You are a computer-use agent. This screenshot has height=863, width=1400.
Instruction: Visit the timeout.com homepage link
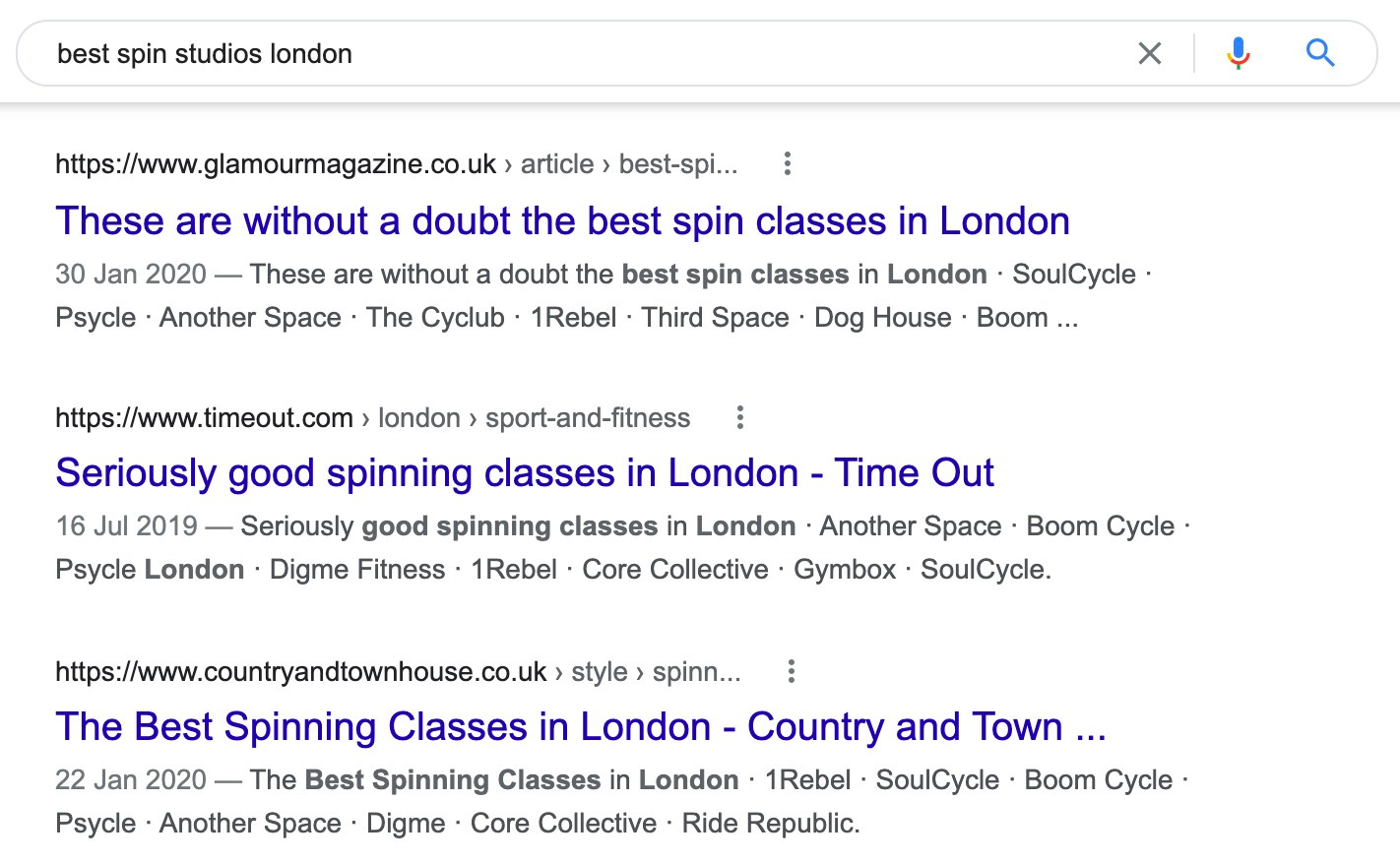point(204,417)
